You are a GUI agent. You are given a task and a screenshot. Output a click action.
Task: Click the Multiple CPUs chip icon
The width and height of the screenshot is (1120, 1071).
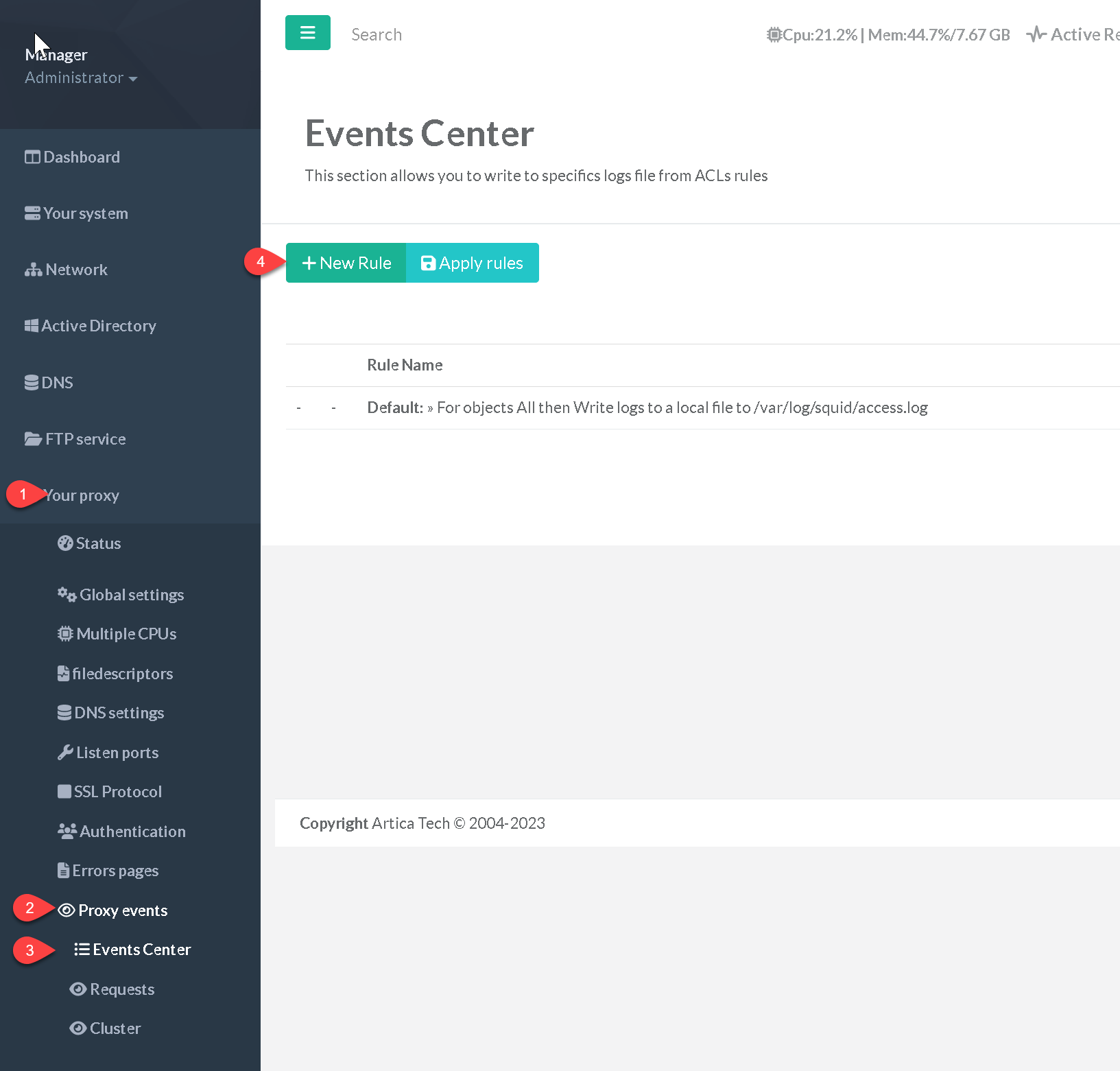[65, 634]
